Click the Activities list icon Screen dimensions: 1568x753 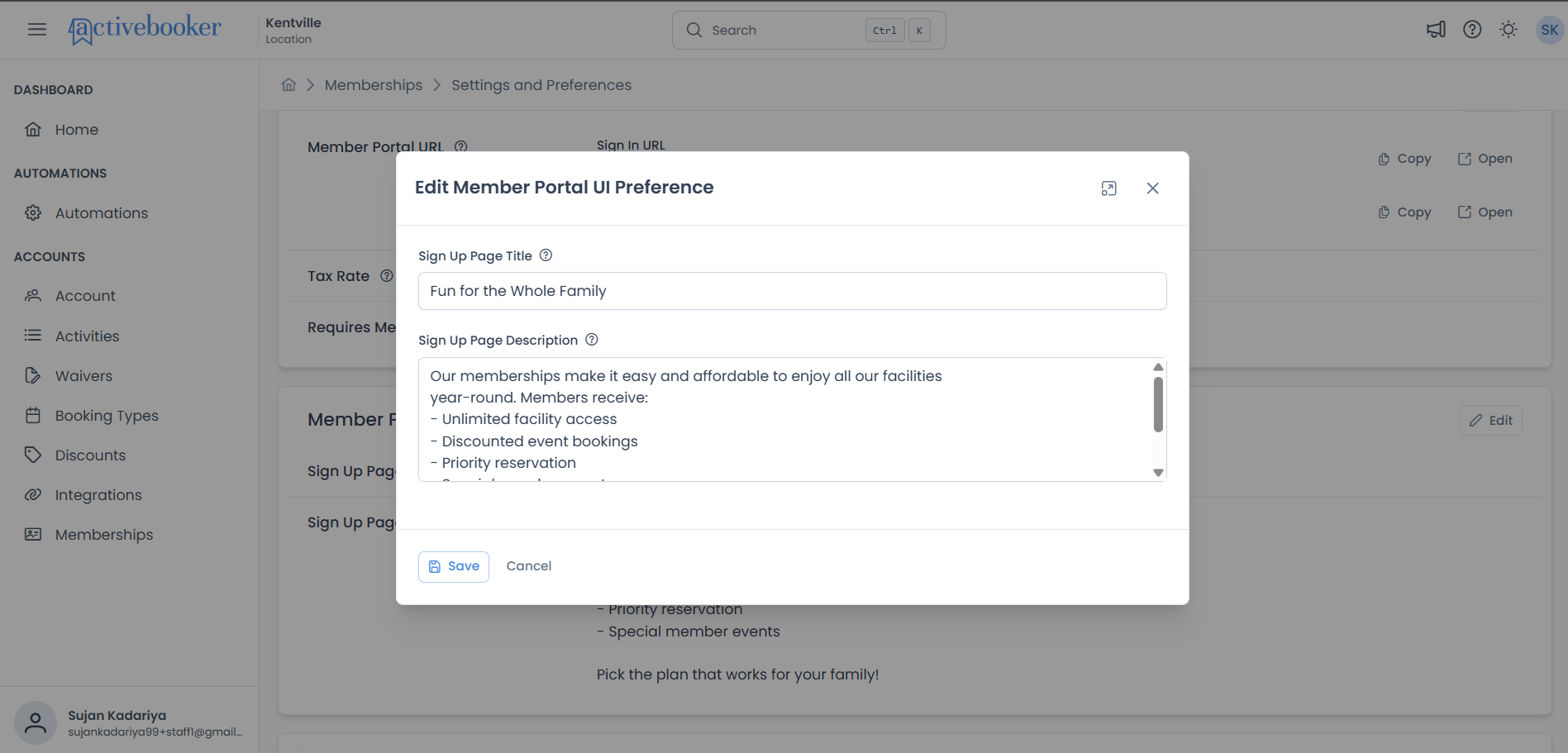pyautogui.click(x=33, y=336)
